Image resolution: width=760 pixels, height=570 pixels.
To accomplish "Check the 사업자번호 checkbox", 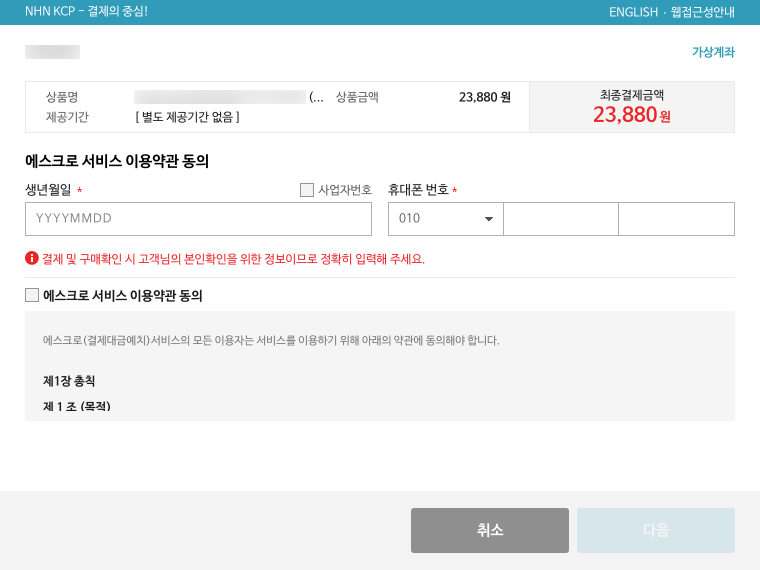I will pyautogui.click(x=307, y=190).
